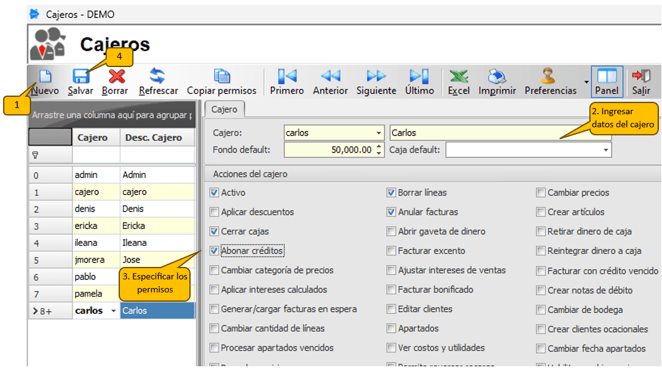This screenshot has width=662, height=370.
Task: Click the highlighted Carlos description cell
Action: (x=157, y=311)
